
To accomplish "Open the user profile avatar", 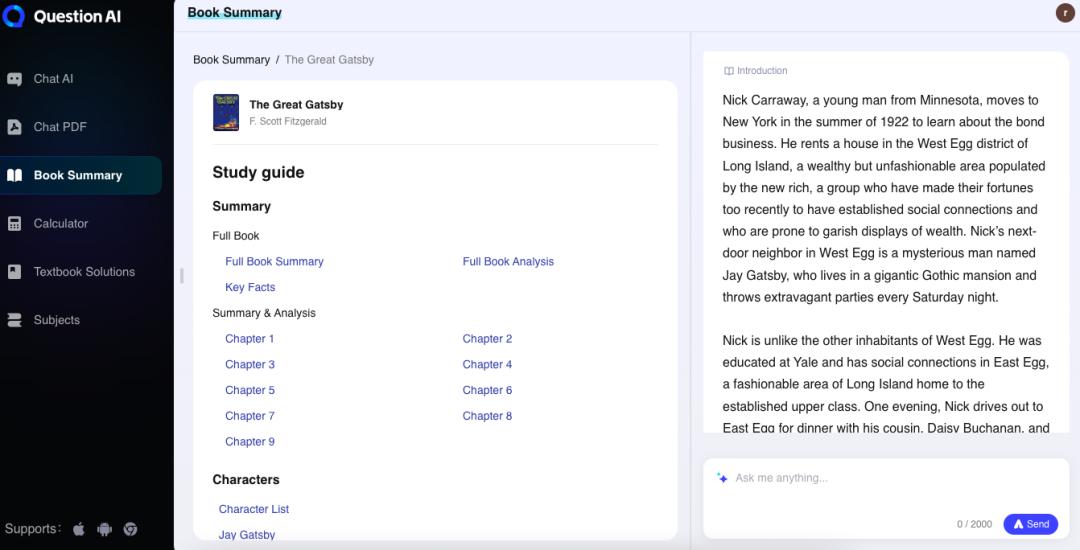I will [1065, 12].
